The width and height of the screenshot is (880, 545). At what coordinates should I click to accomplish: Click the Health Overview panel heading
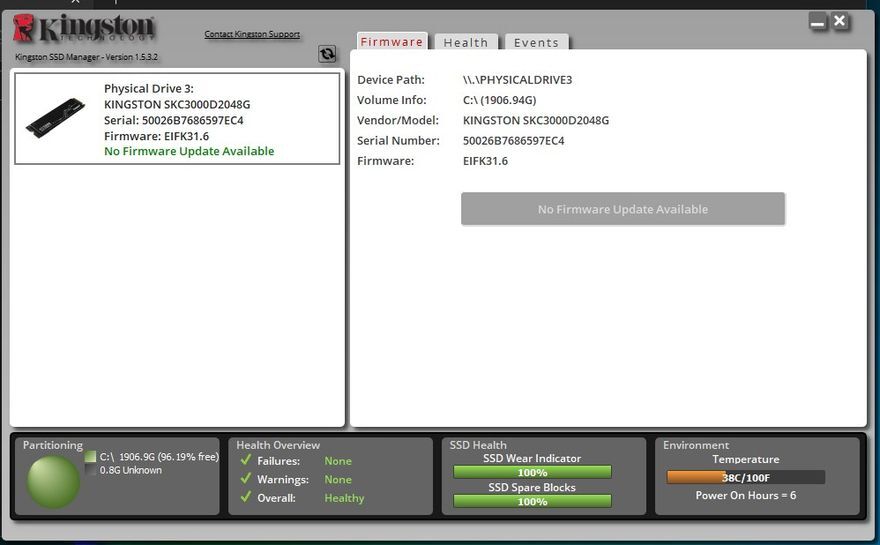[278, 445]
